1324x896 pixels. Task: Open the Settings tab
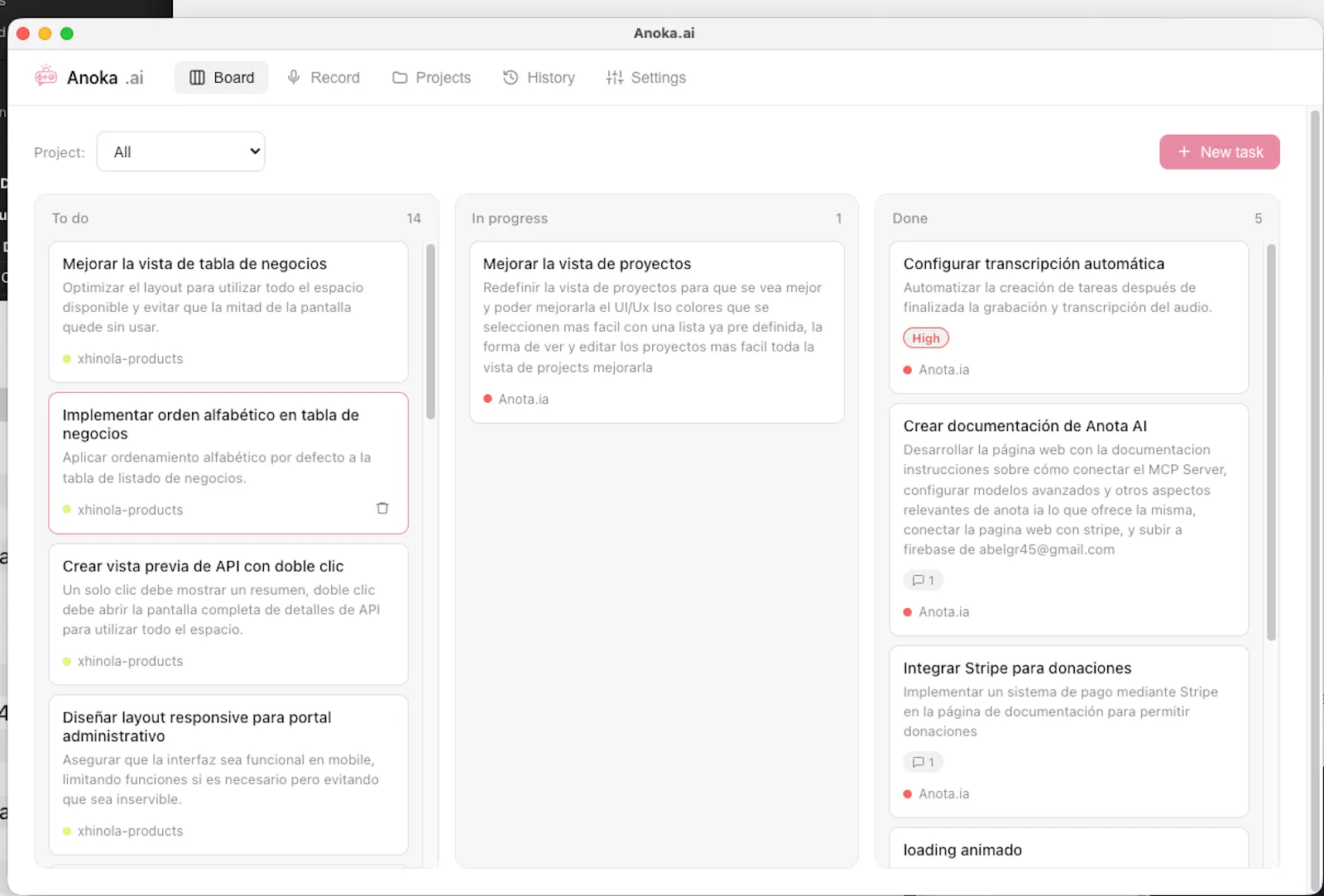[x=645, y=78]
